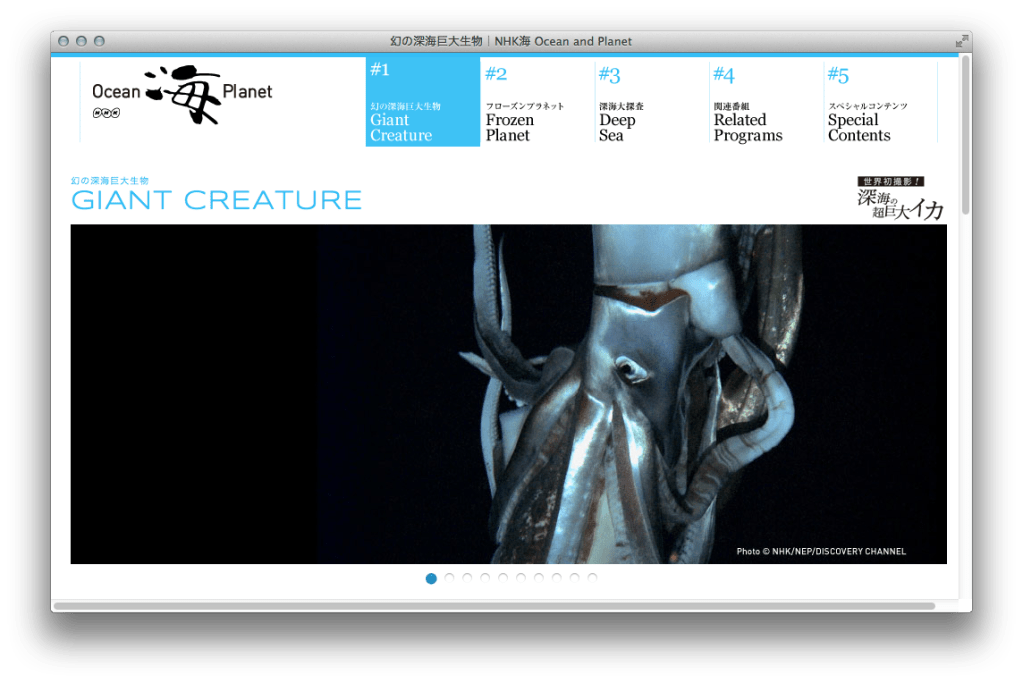Click the photo credit NHK/NEP/DISCOVERY CHANNEL text

[x=820, y=551]
